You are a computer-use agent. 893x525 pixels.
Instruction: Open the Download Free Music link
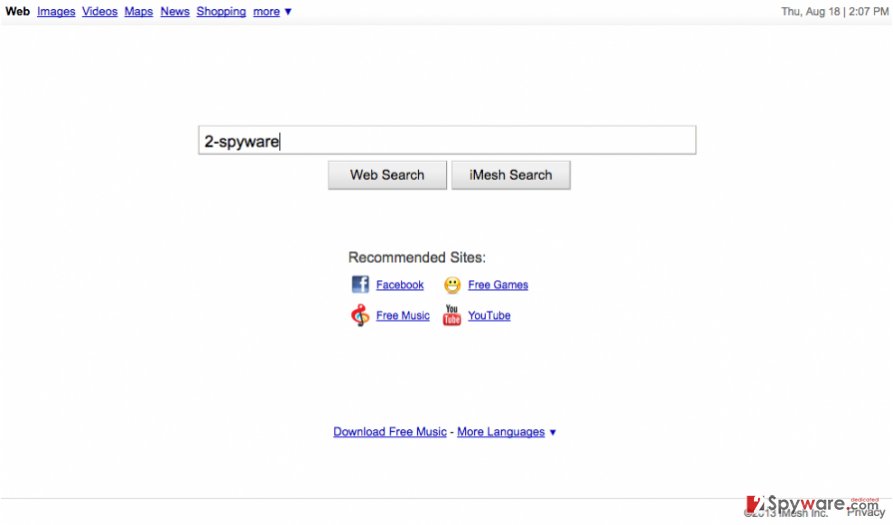(390, 432)
